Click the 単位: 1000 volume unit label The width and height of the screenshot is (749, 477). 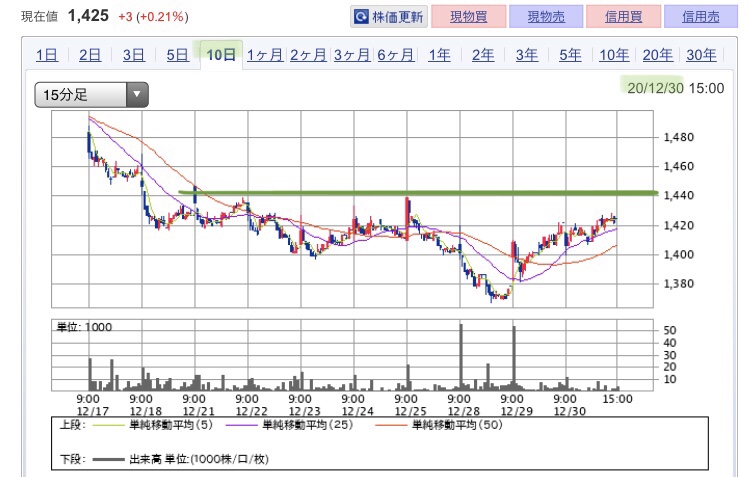click(x=84, y=327)
